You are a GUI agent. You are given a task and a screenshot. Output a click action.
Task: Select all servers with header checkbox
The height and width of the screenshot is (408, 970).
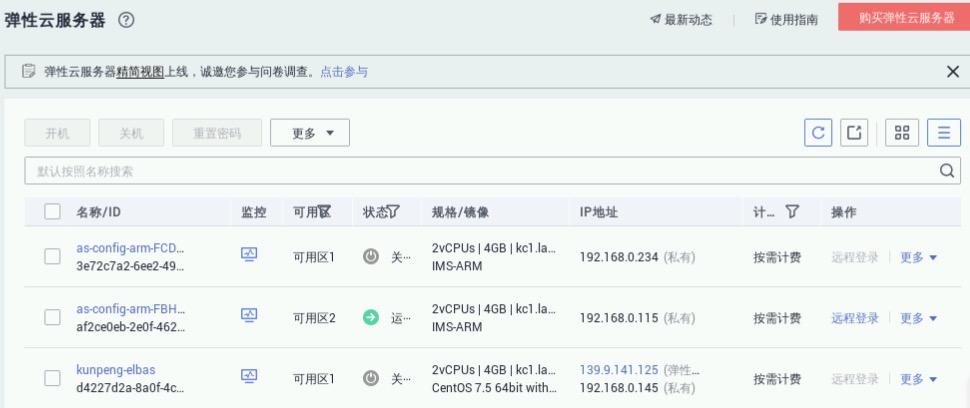click(52, 212)
